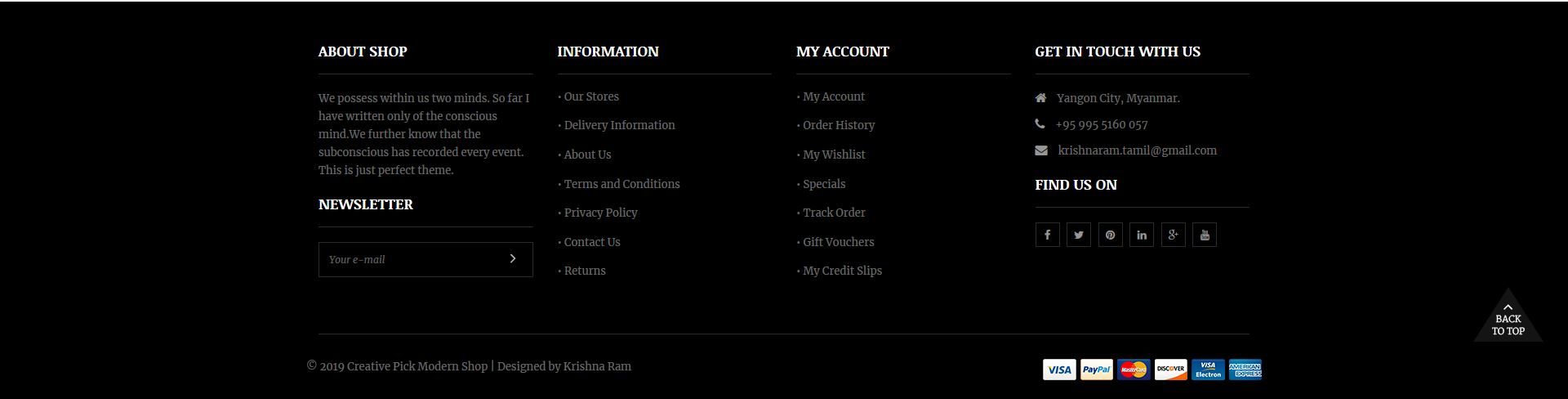Click the MasterCard payment logo

pyautogui.click(x=1134, y=370)
